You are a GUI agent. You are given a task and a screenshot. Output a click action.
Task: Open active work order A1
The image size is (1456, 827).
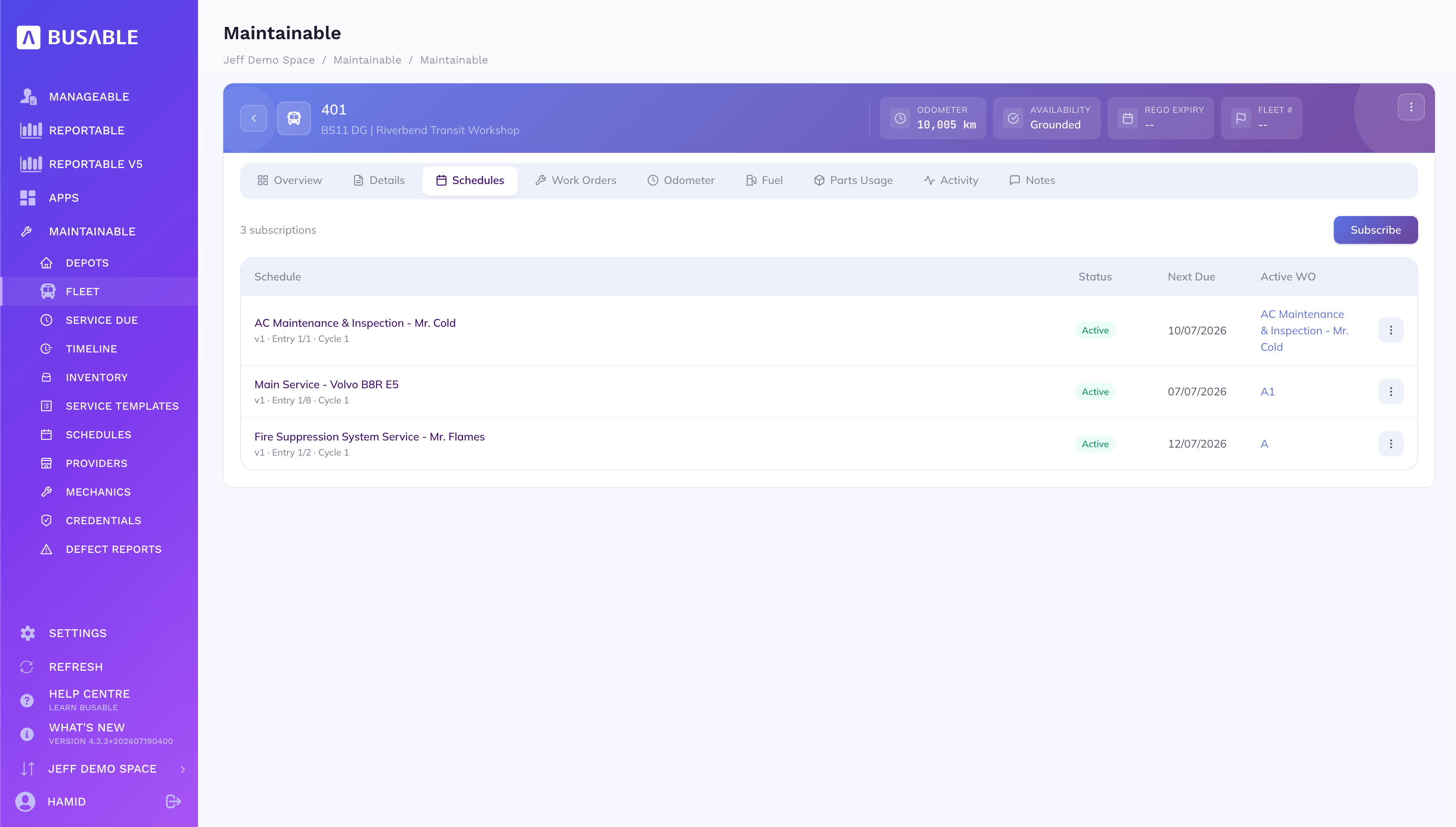click(x=1267, y=391)
